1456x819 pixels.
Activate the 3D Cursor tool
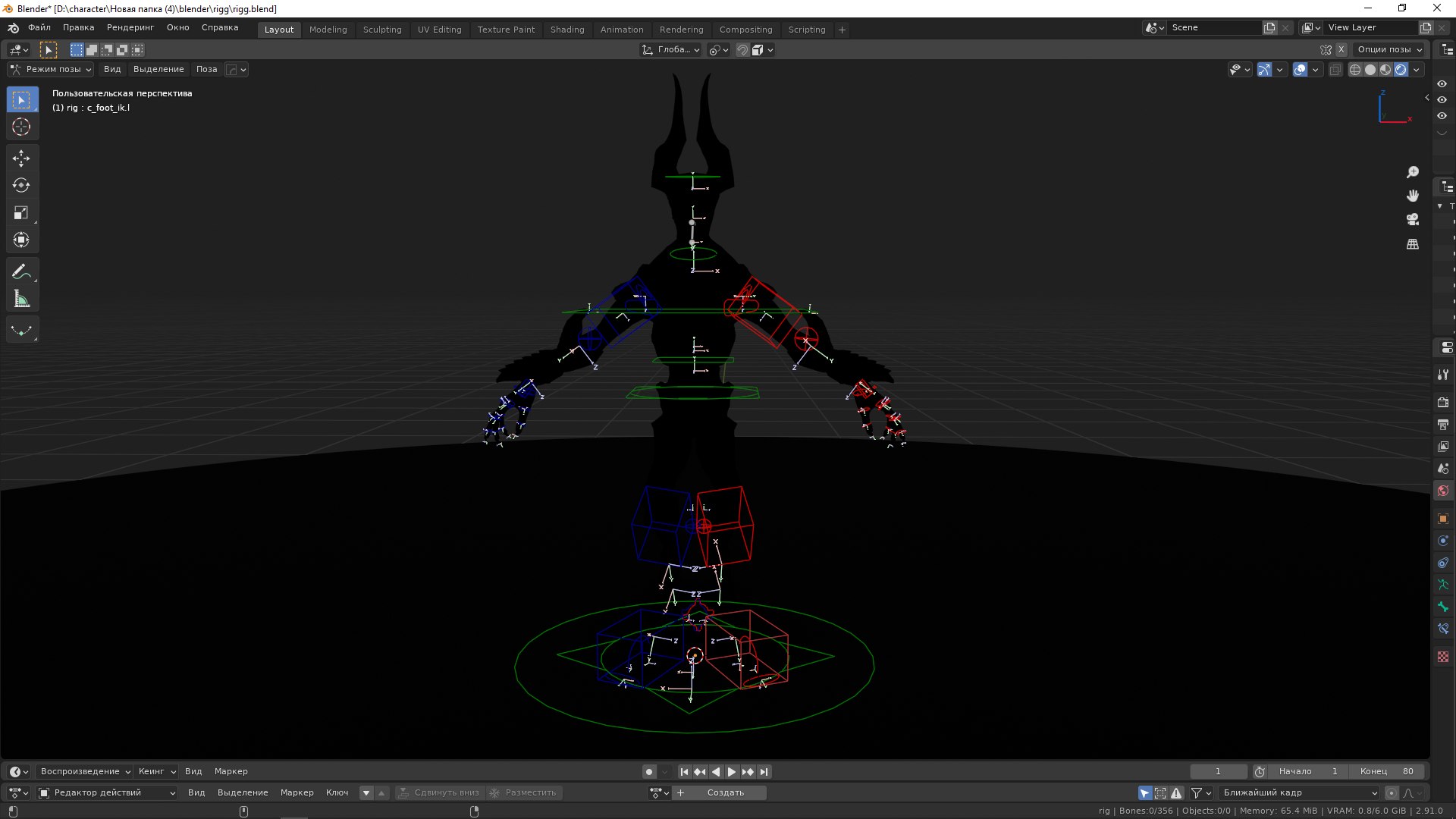pos(21,127)
